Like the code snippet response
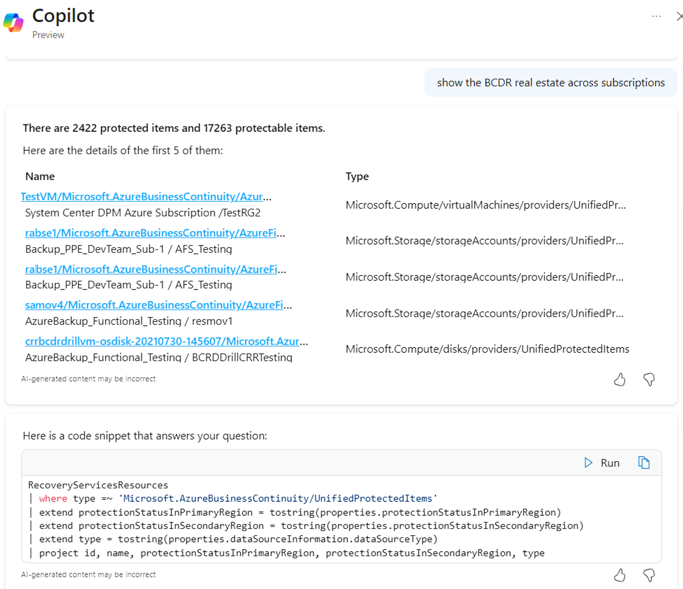Screen dimensions: 683x589 point(620,575)
